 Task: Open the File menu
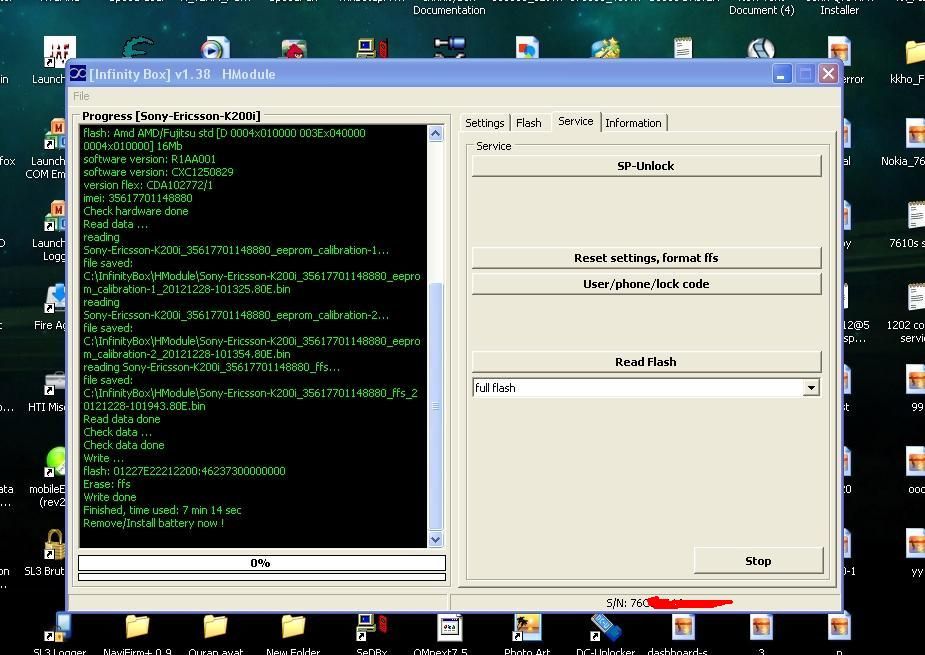[x=81, y=96]
